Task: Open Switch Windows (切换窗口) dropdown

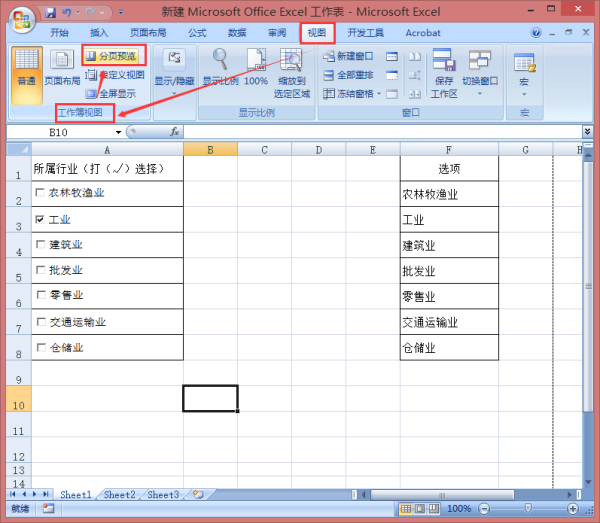Action: [480, 72]
